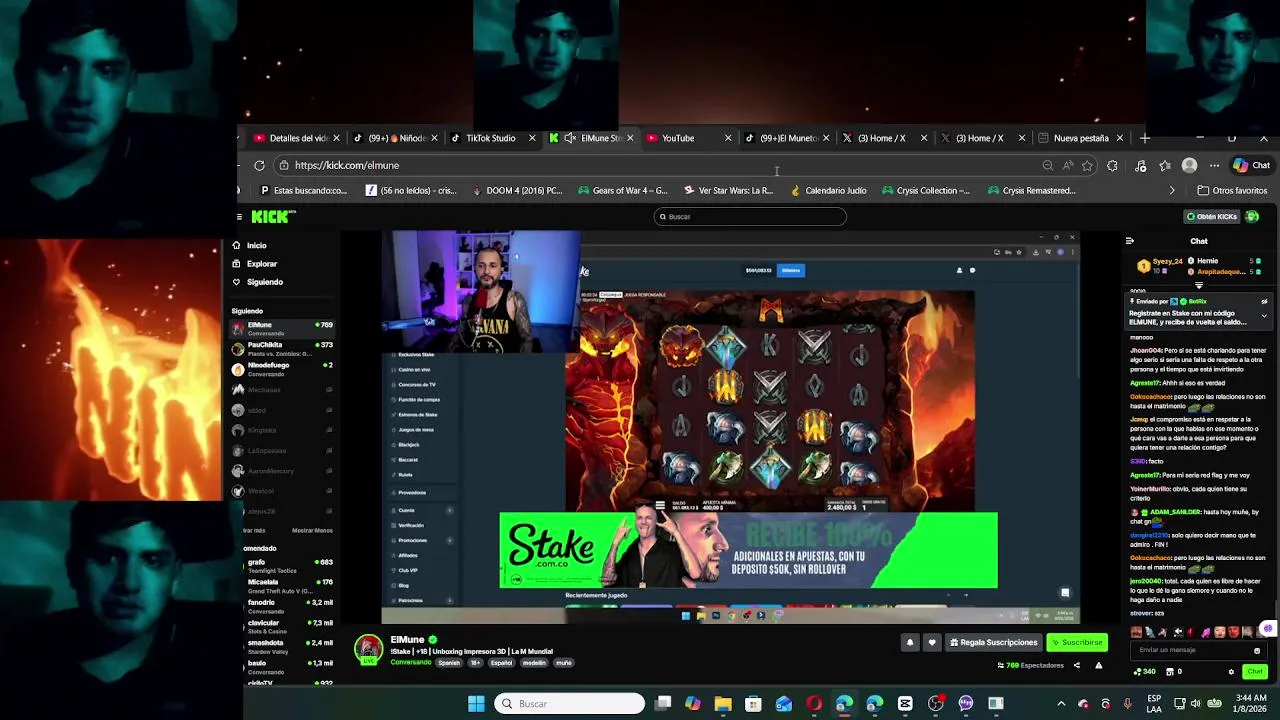
Task: Toggle stream notifications bell
Action: [x=909, y=642]
